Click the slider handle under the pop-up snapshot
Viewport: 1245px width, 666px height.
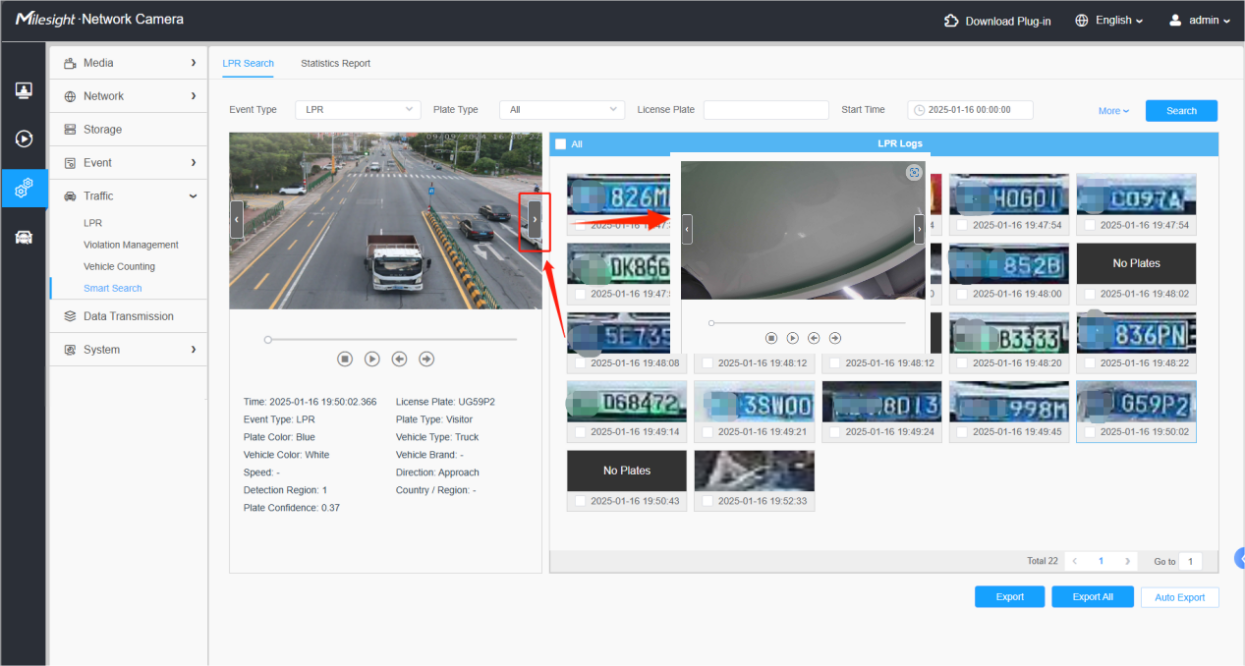point(711,323)
